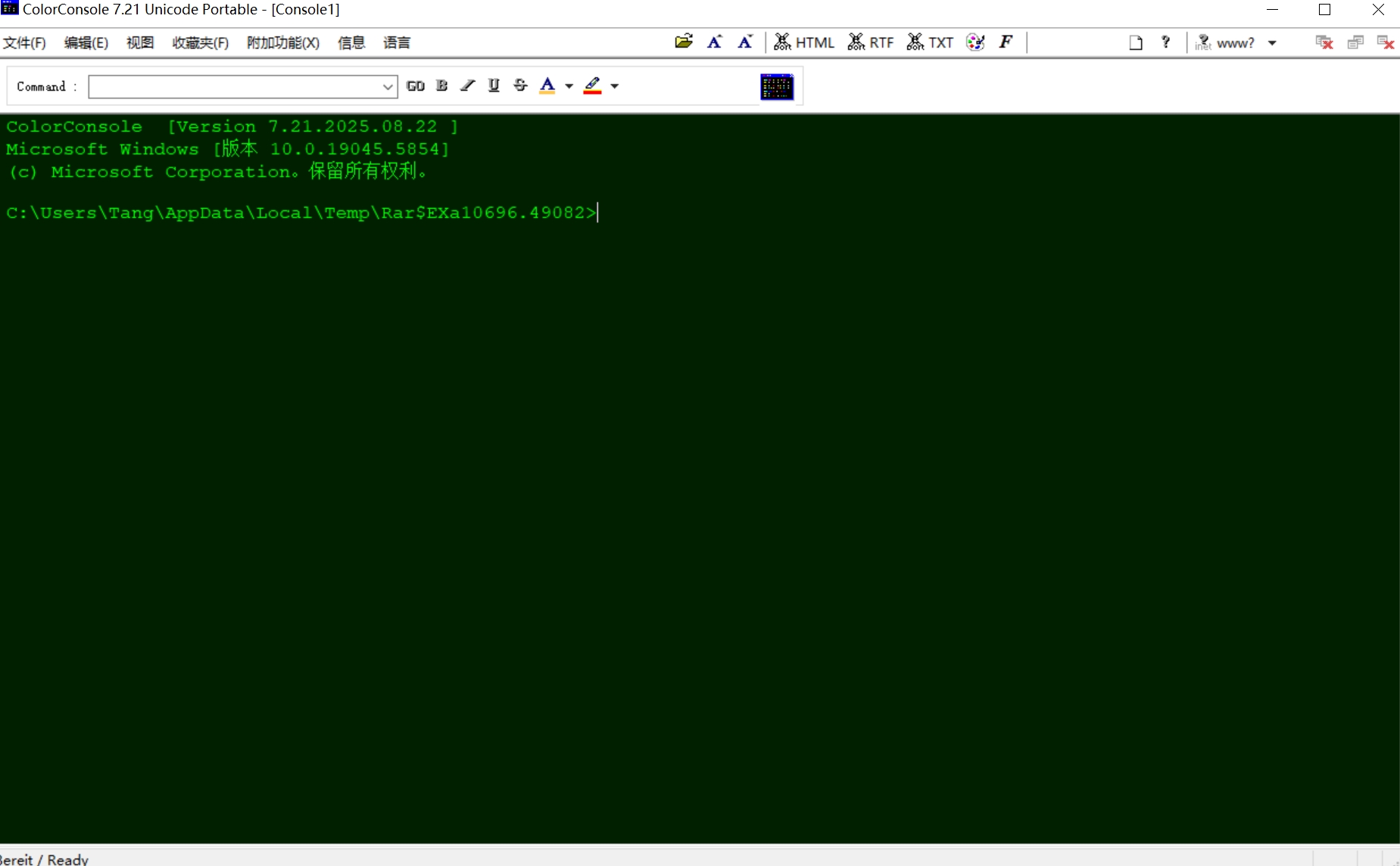Close all consoles via rightmost red-X icon

click(x=1386, y=42)
